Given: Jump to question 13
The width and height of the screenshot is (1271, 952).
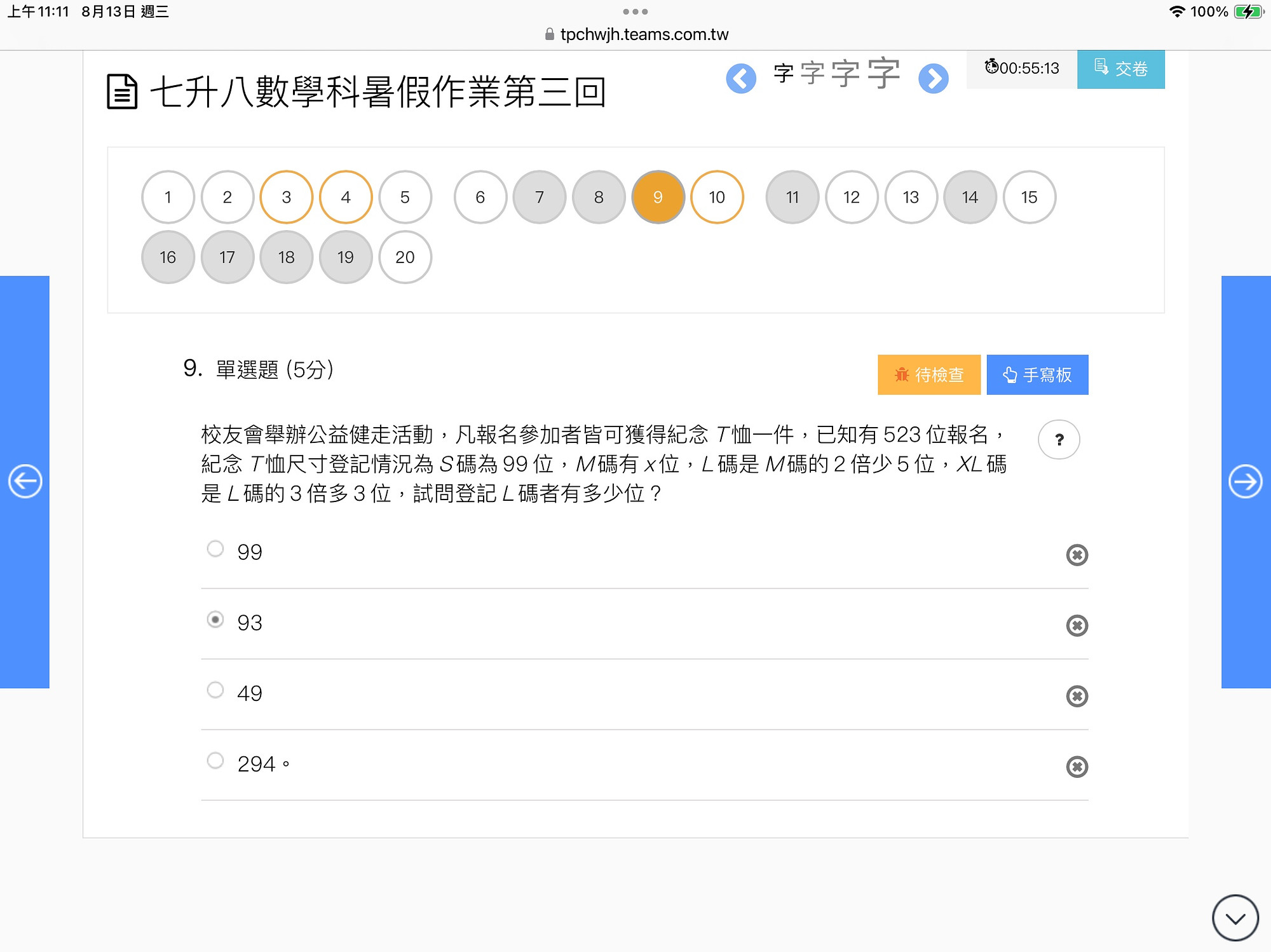Looking at the screenshot, I should [x=911, y=197].
